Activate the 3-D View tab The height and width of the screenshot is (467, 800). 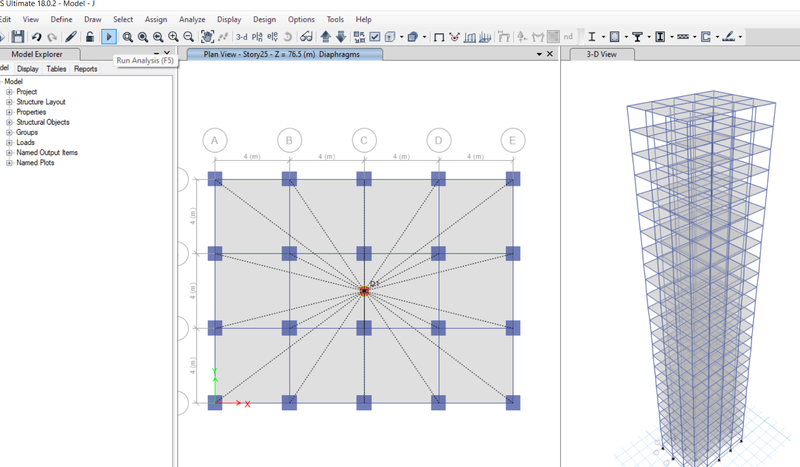[x=602, y=54]
